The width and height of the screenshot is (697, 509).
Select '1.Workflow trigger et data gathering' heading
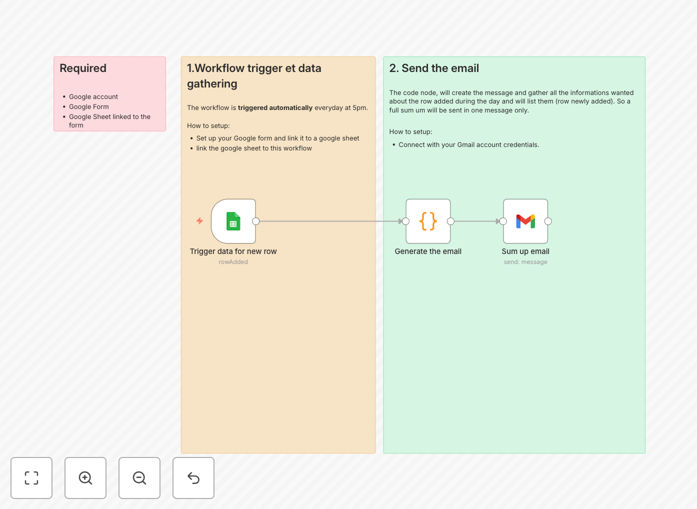pos(254,76)
